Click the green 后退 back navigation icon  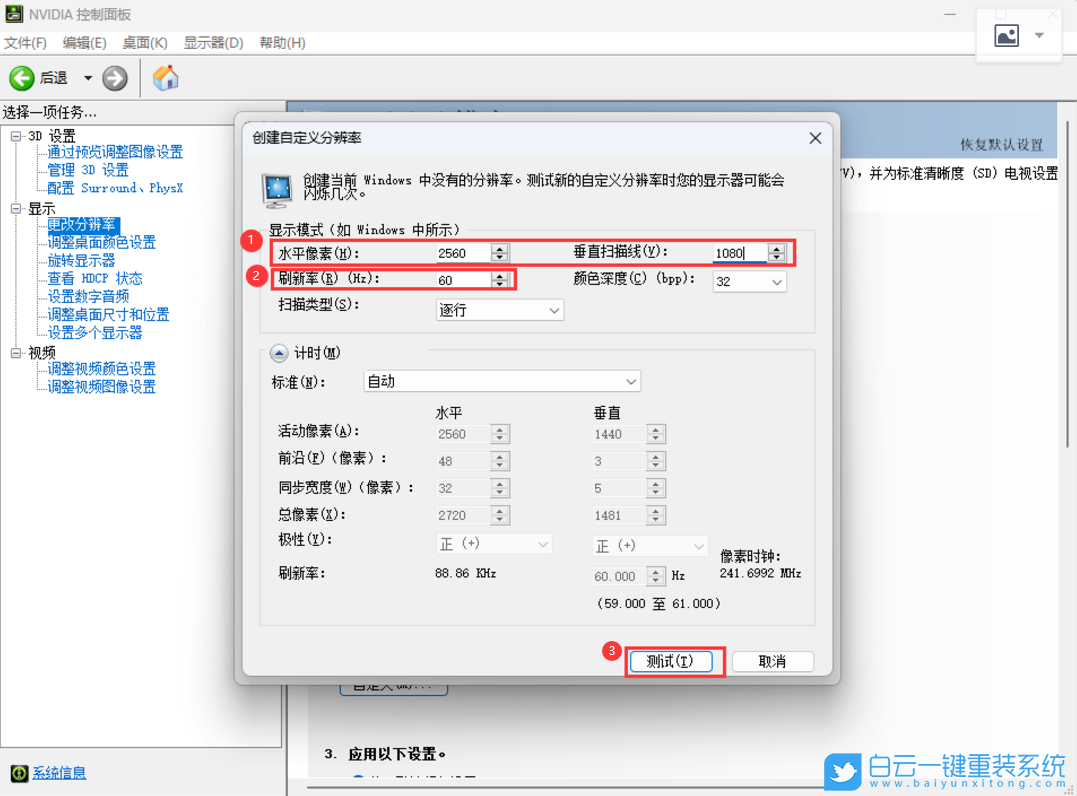tap(21, 77)
